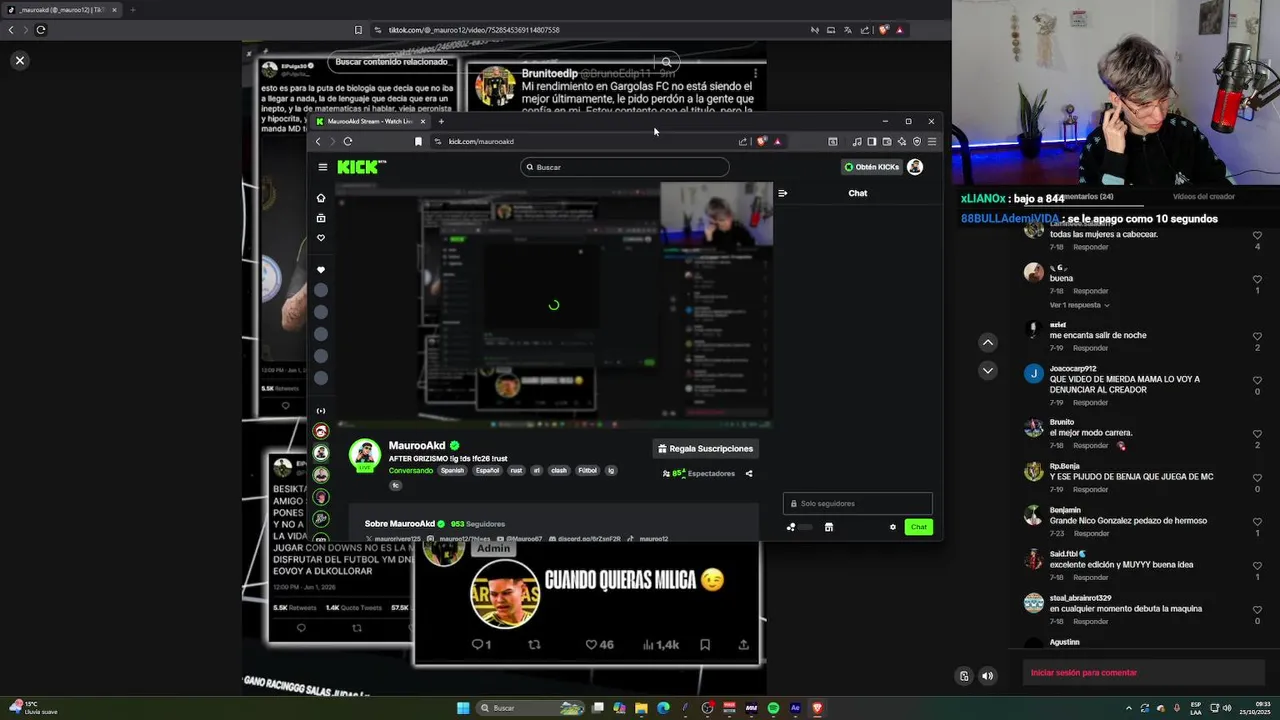Open Browse icon in Kick sidebar
Screen dimensions: 1280x720
tap(321, 218)
